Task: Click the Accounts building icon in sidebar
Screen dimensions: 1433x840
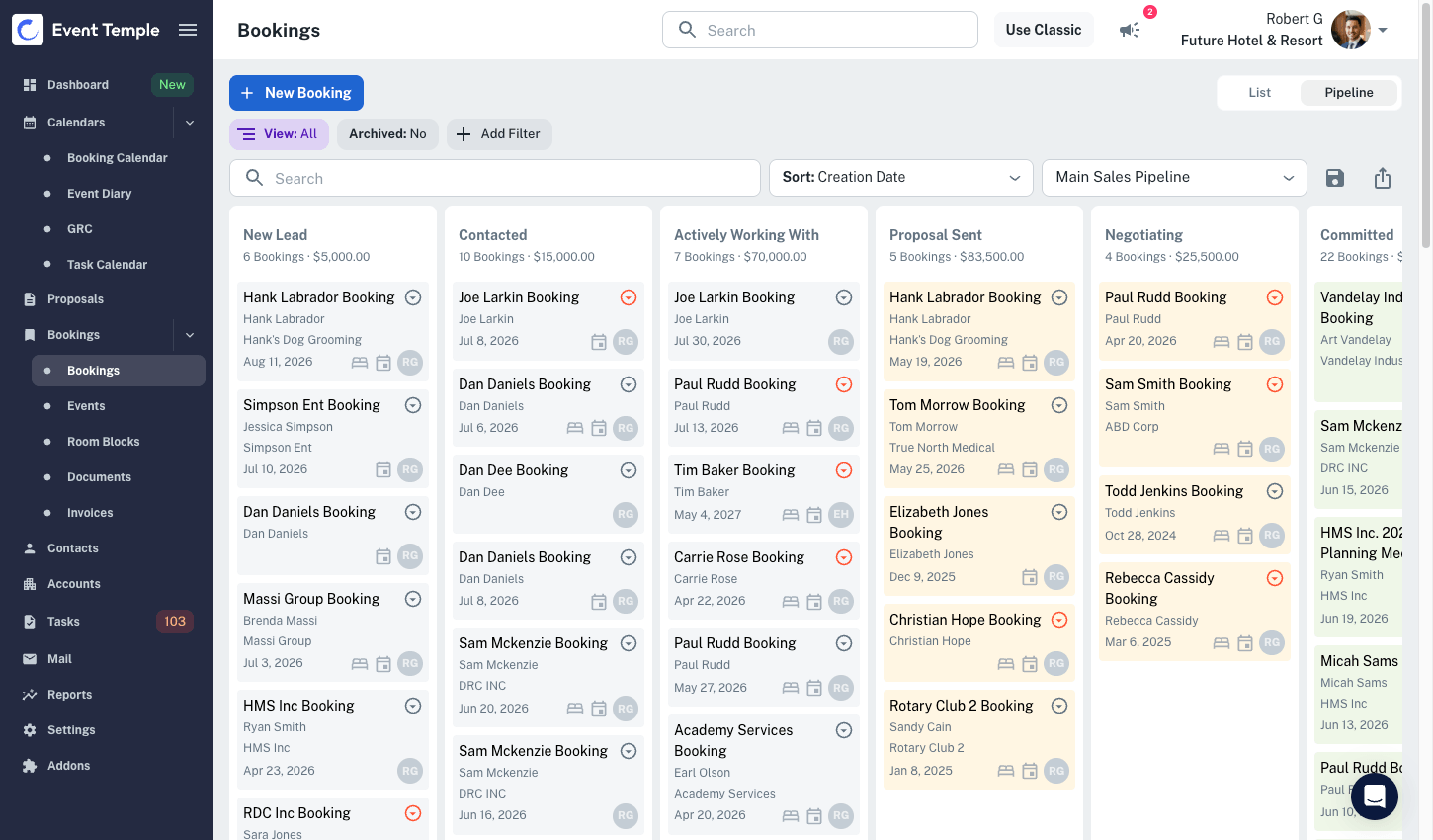Action: click(30, 584)
